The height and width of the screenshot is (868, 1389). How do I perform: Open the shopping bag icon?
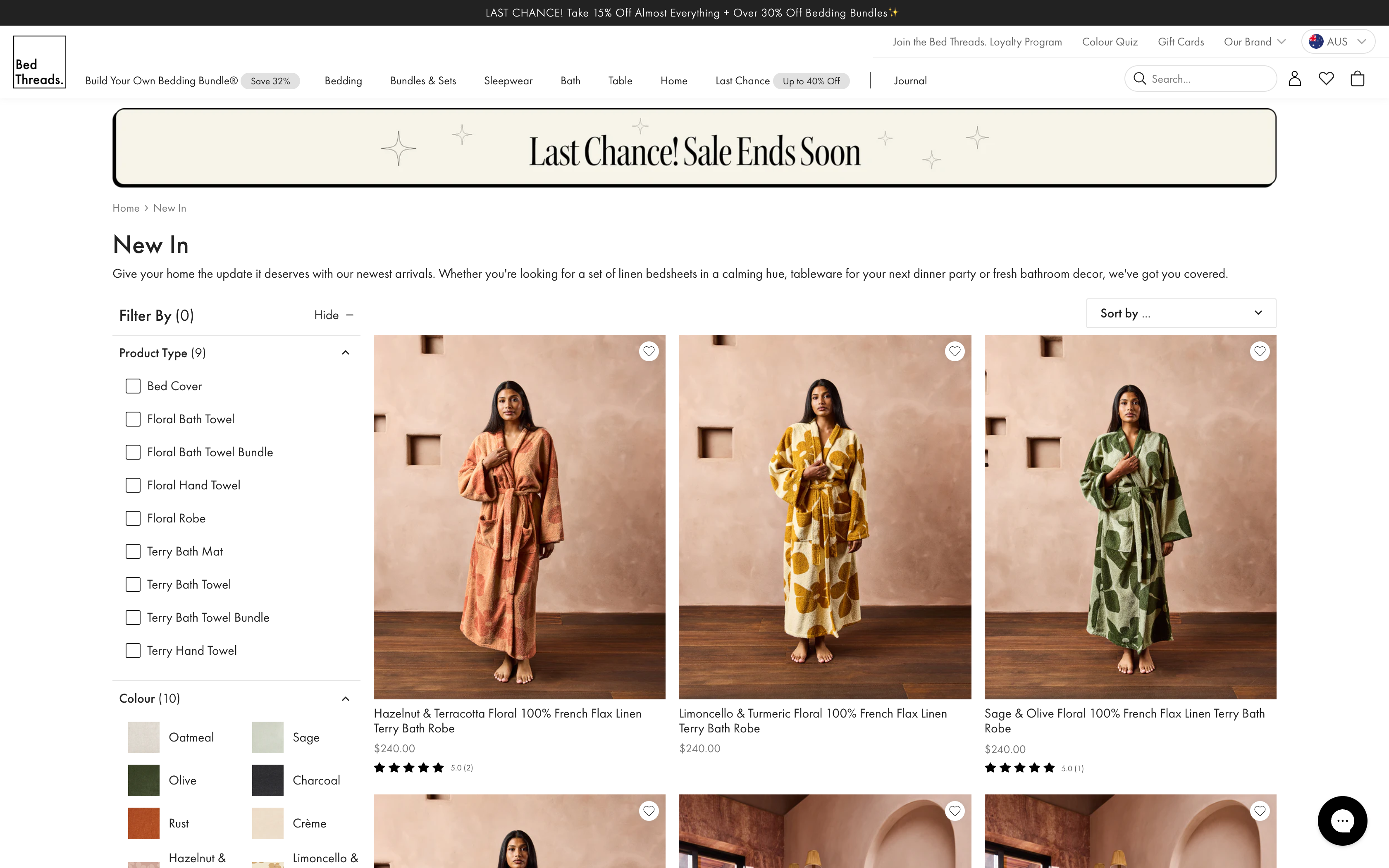point(1358,79)
